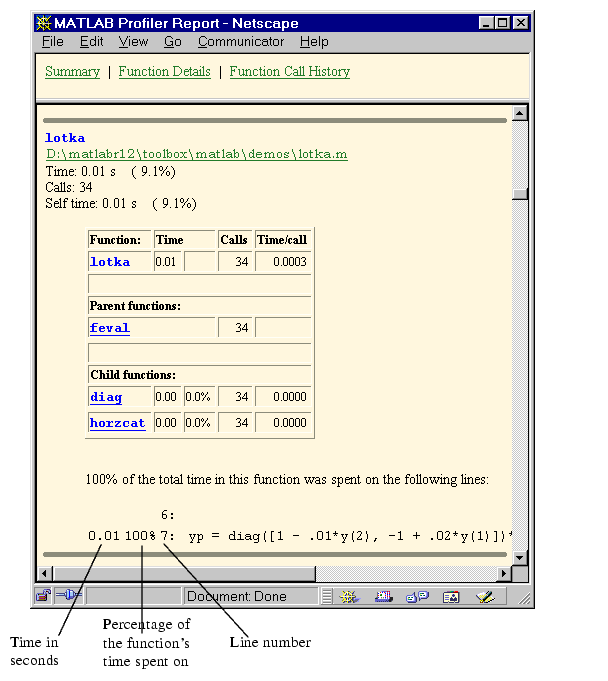Open the File menu

(x=52, y=41)
